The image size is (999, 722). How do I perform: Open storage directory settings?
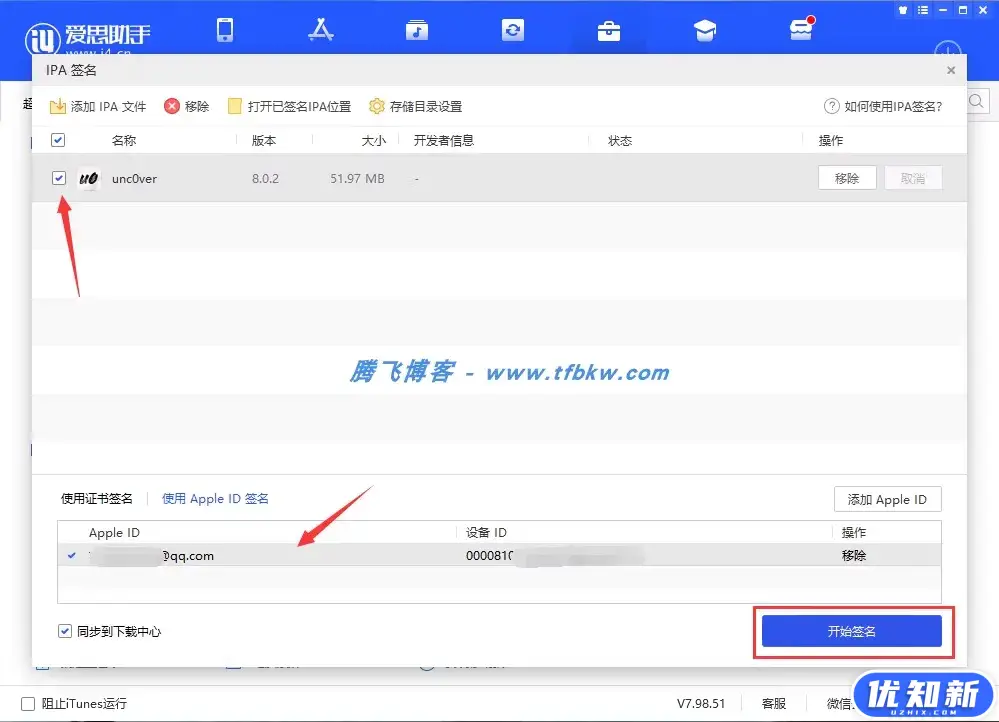coord(415,106)
